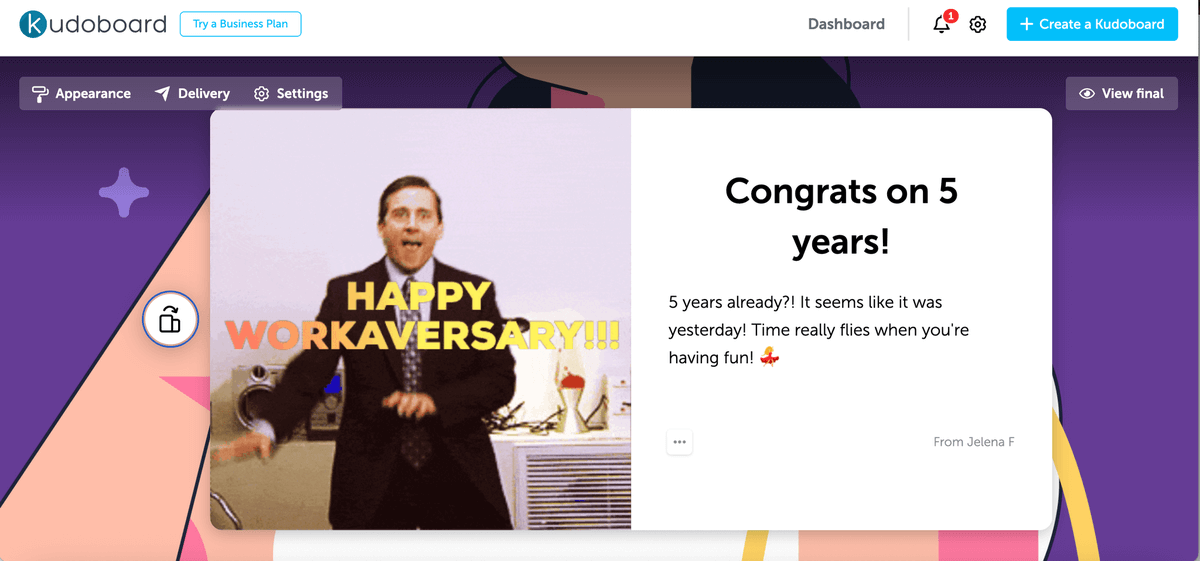Click the red notification badge

[950, 16]
